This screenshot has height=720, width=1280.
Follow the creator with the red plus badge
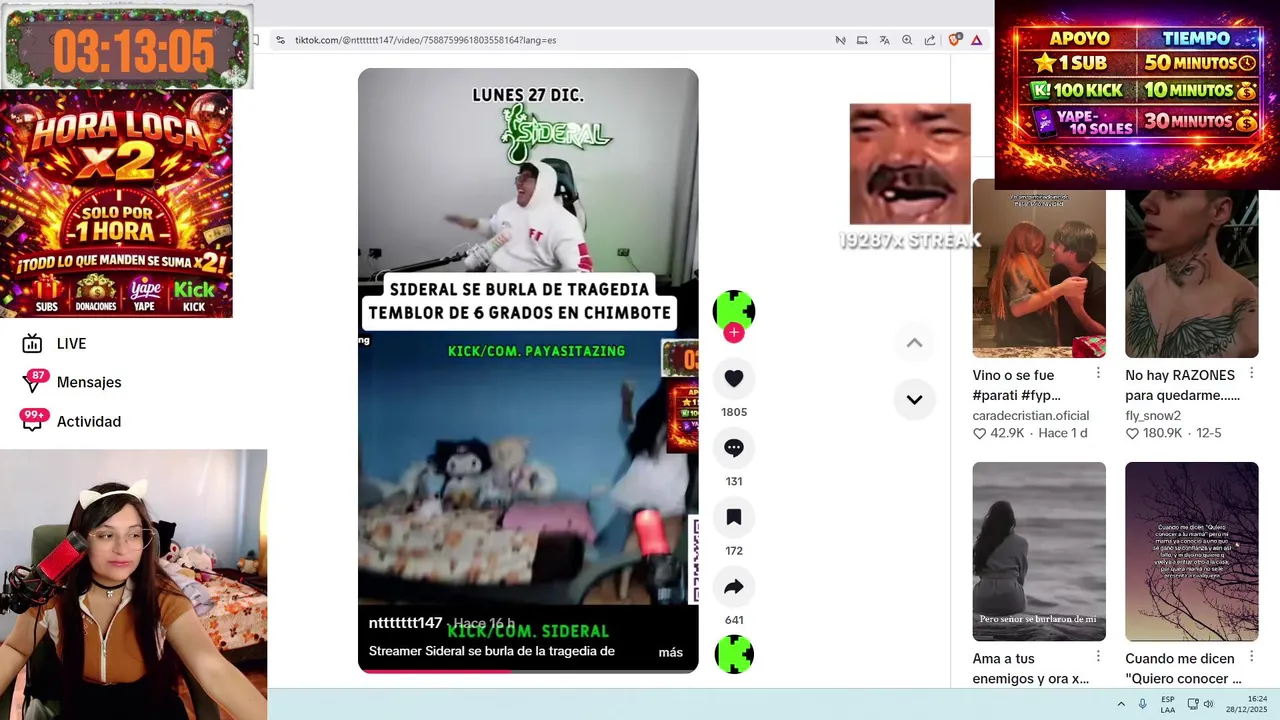734,333
